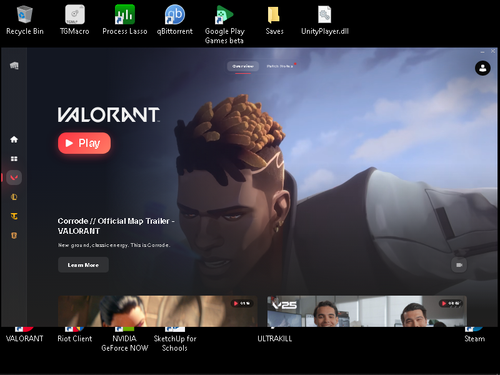Select the Steam desktop shortcut label
Screen dimensions: 500x375
click(x=475, y=338)
